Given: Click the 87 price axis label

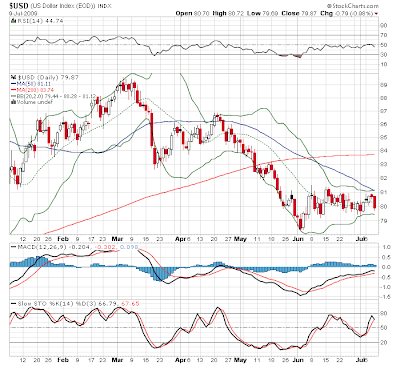Looking at the screenshot, I should point(384,111).
